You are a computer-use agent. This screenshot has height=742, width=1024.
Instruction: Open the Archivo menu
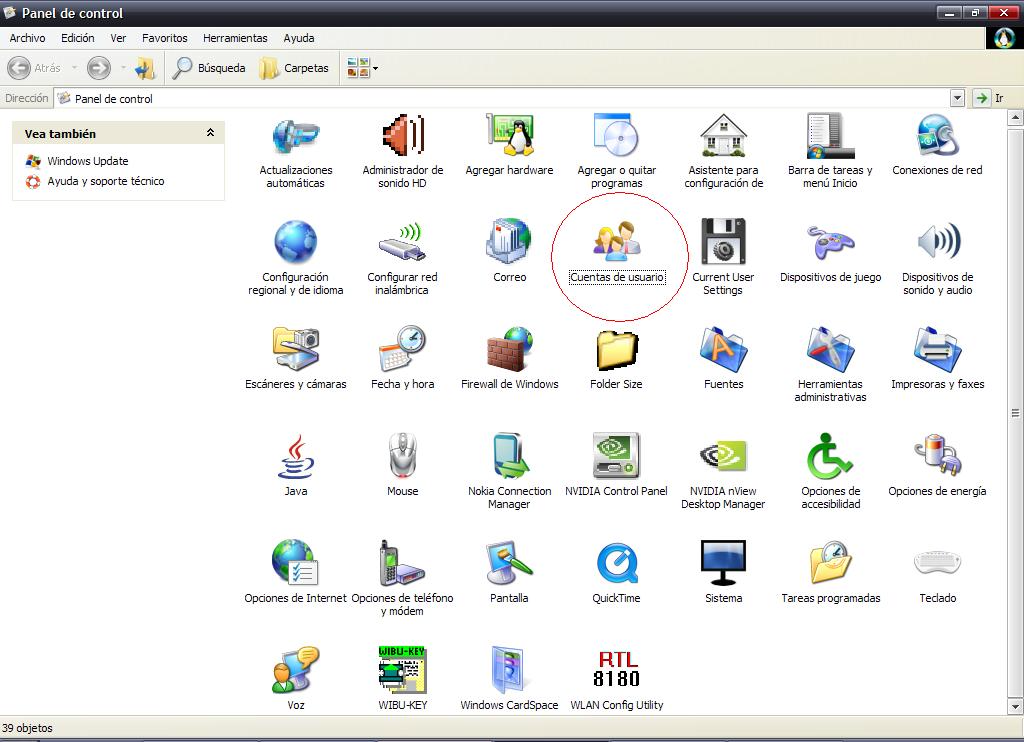pyautogui.click(x=27, y=38)
